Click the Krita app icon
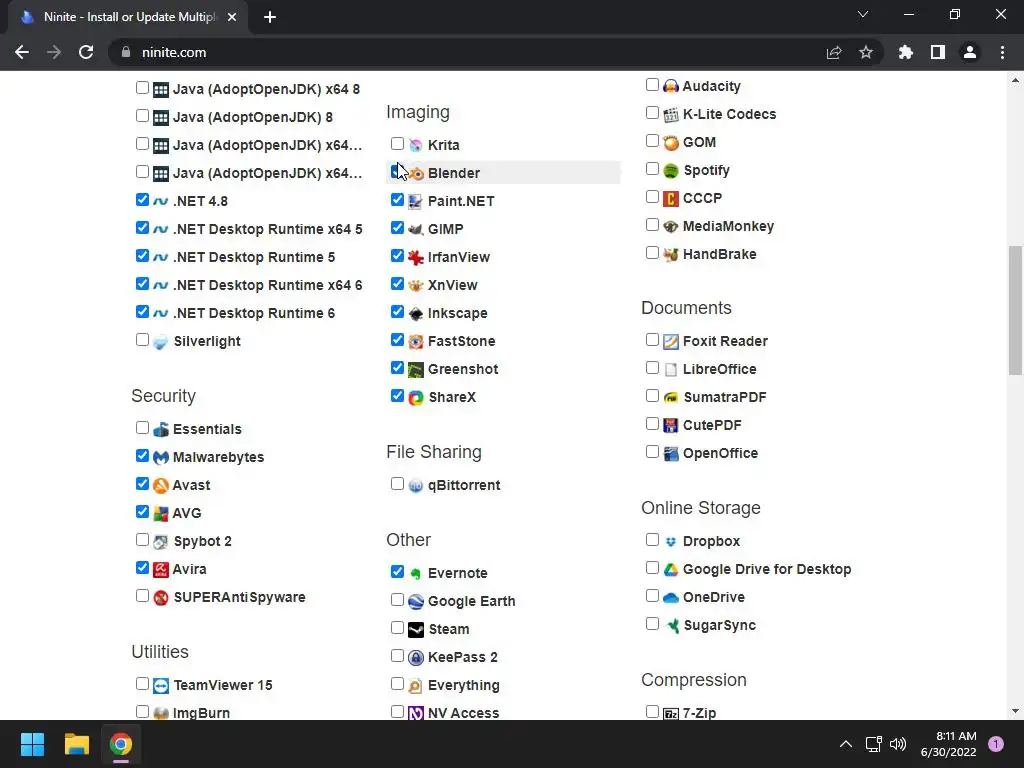 pos(415,145)
